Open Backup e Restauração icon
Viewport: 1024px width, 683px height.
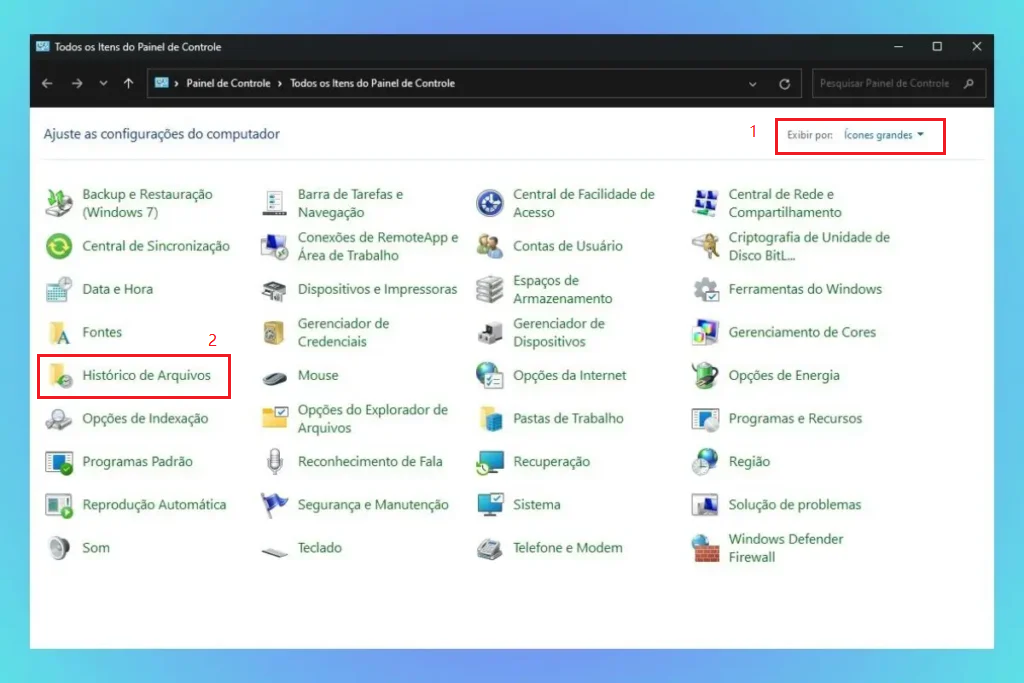(x=59, y=203)
